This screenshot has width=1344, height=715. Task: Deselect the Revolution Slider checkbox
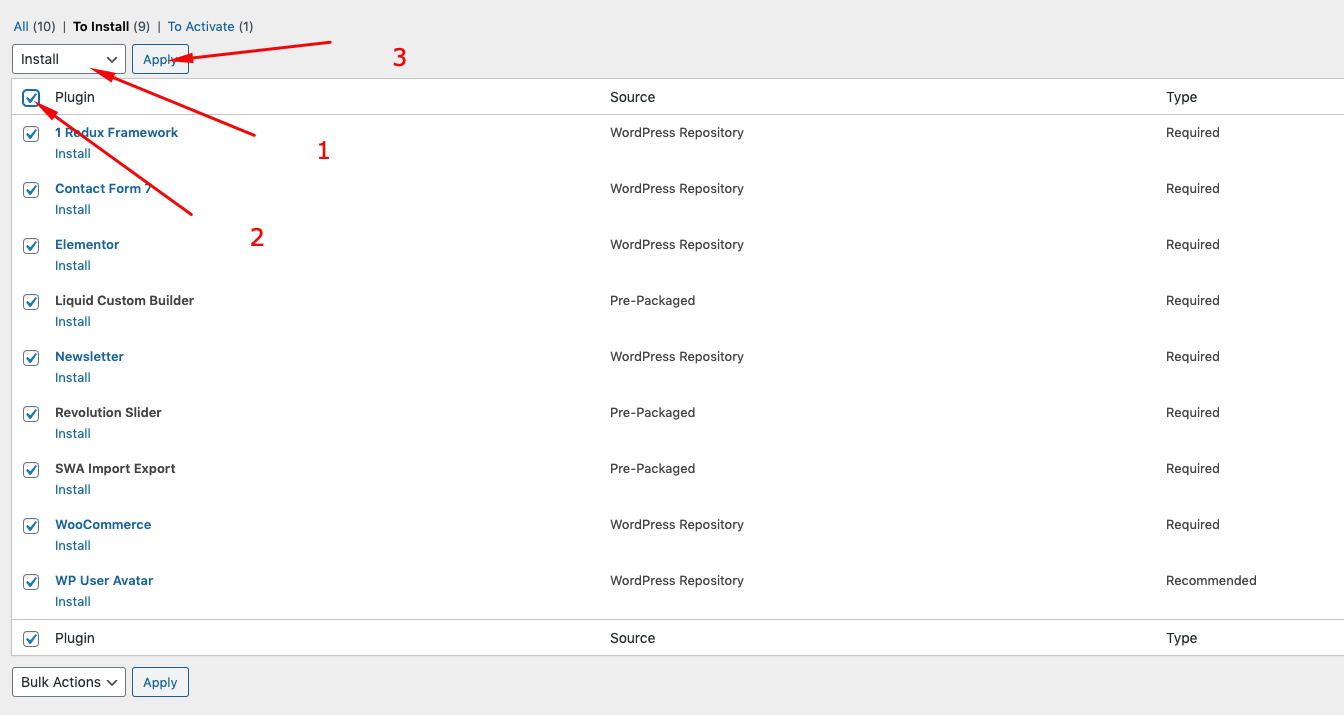(31, 414)
